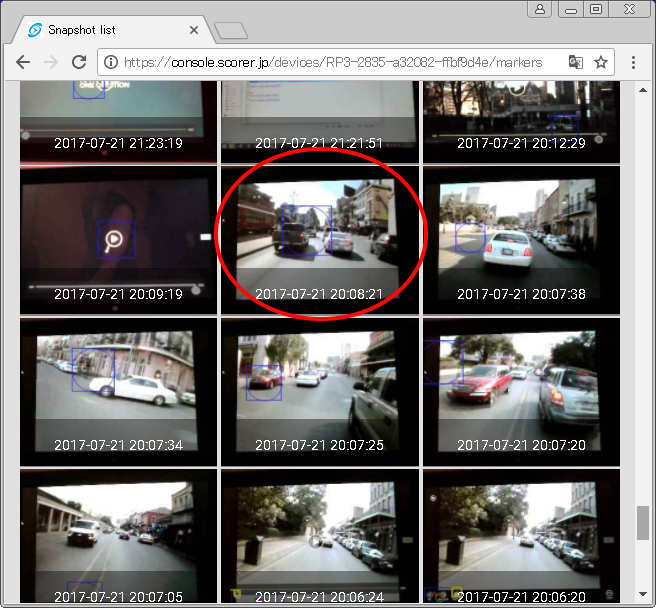Open snapshot dated 2017-07-21 21:23:19

click(118, 121)
